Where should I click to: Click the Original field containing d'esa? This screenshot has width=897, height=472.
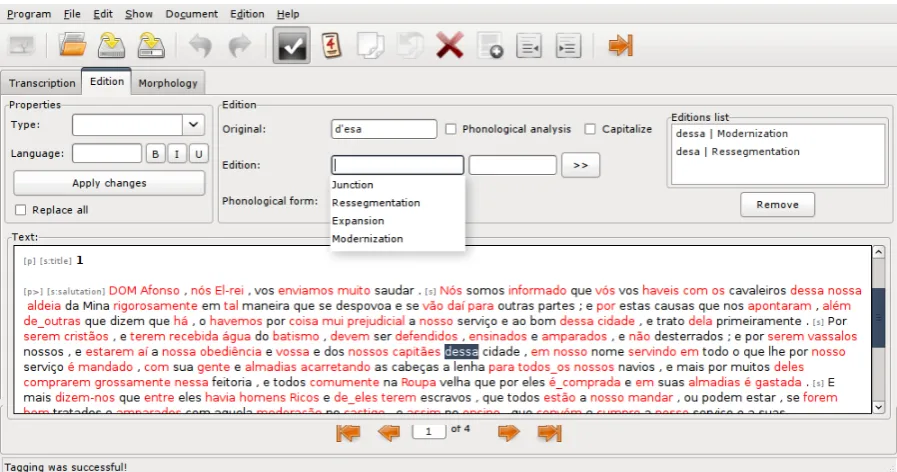[384, 129]
